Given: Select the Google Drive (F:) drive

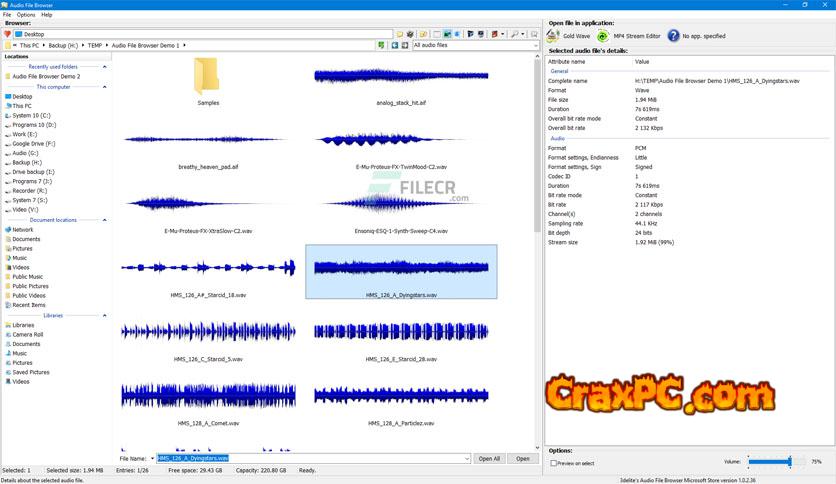Looking at the screenshot, I should coord(34,143).
